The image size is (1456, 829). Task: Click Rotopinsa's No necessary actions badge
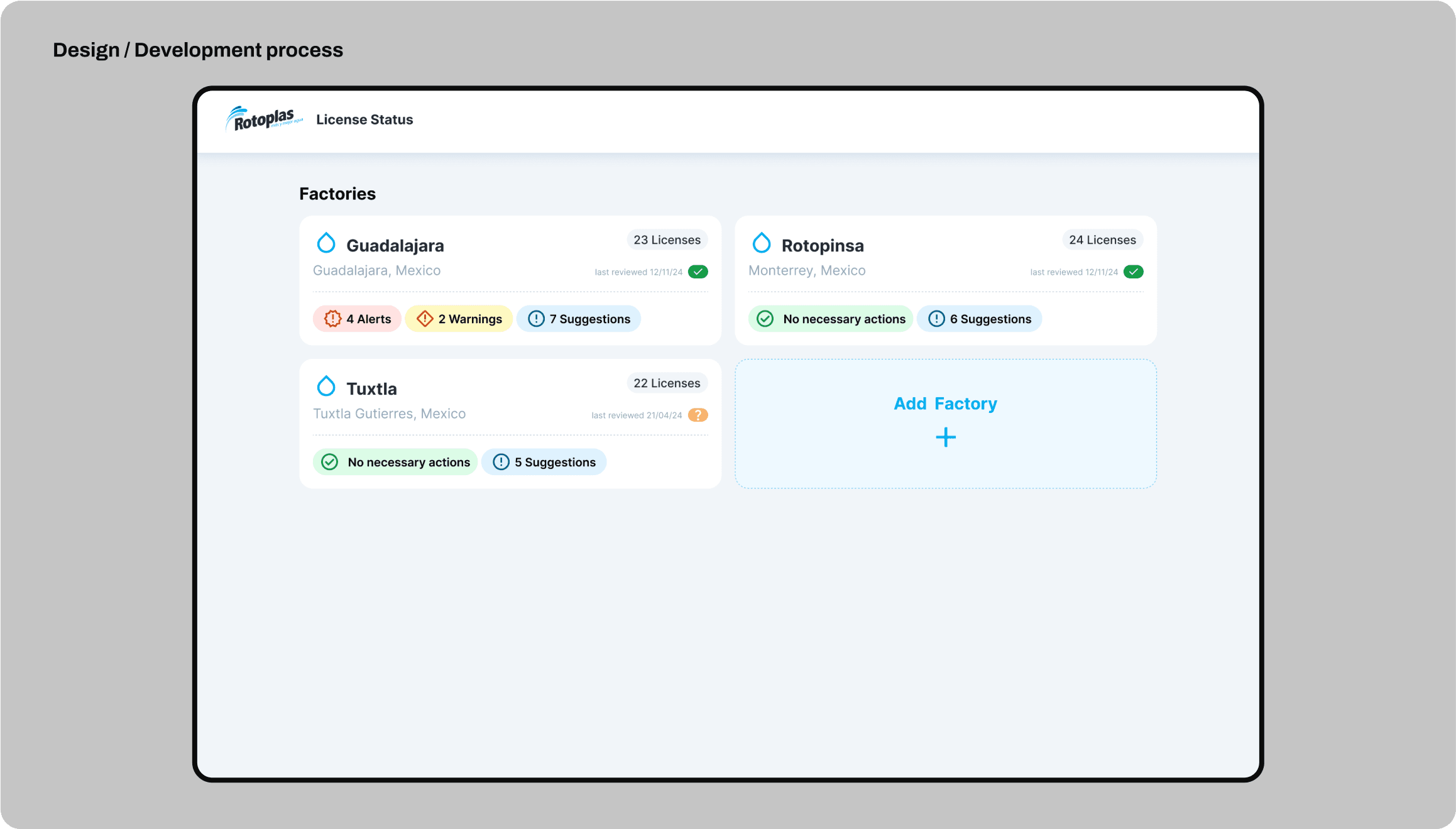(x=830, y=319)
